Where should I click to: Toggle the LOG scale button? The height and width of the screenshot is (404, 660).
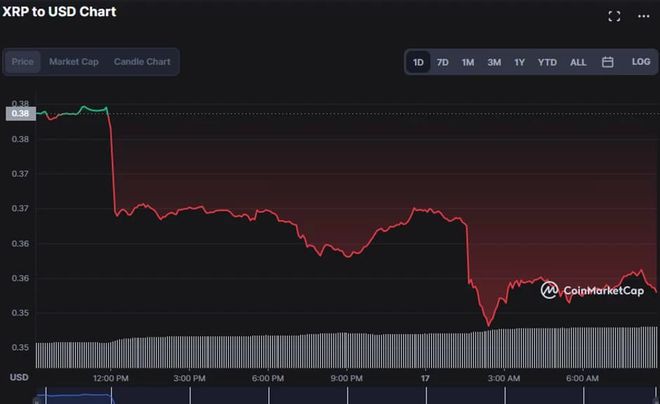click(x=641, y=62)
